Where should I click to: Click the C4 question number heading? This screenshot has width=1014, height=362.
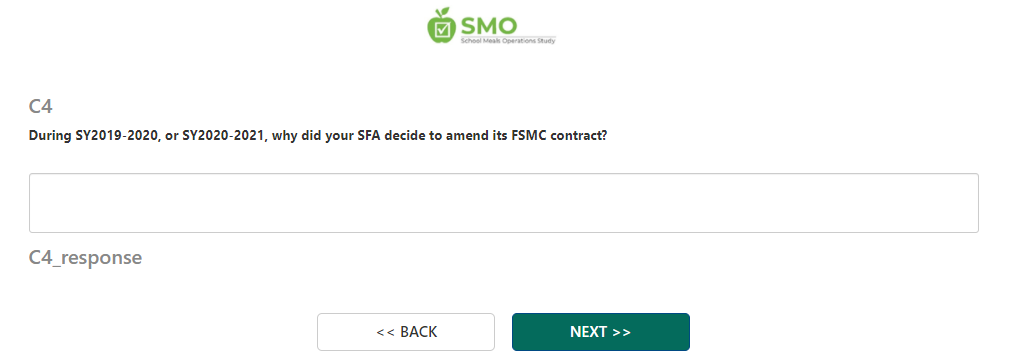coord(41,107)
